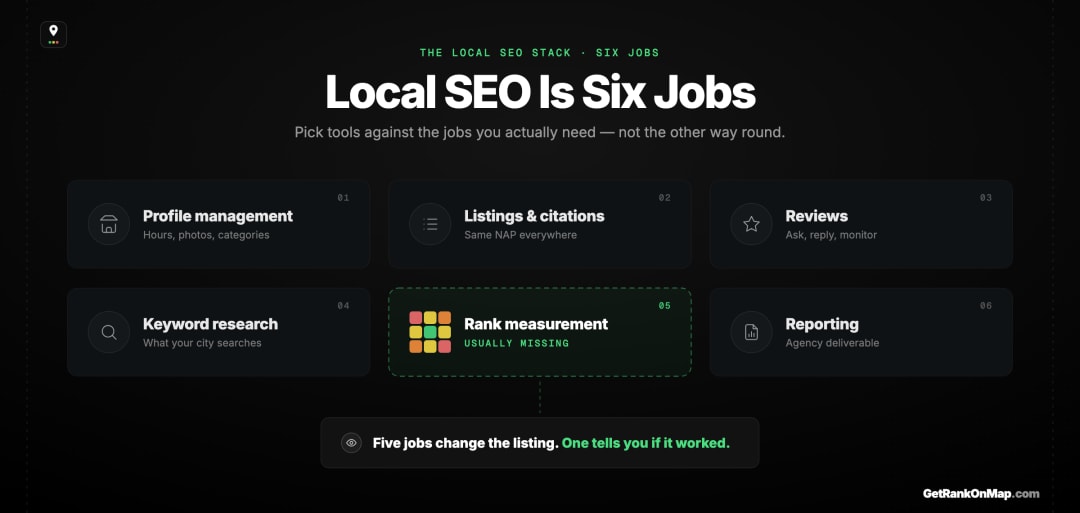The height and width of the screenshot is (513, 1080).
Task: Click the eye icon in the bottom callout
Action: click(x=351, y=443)
